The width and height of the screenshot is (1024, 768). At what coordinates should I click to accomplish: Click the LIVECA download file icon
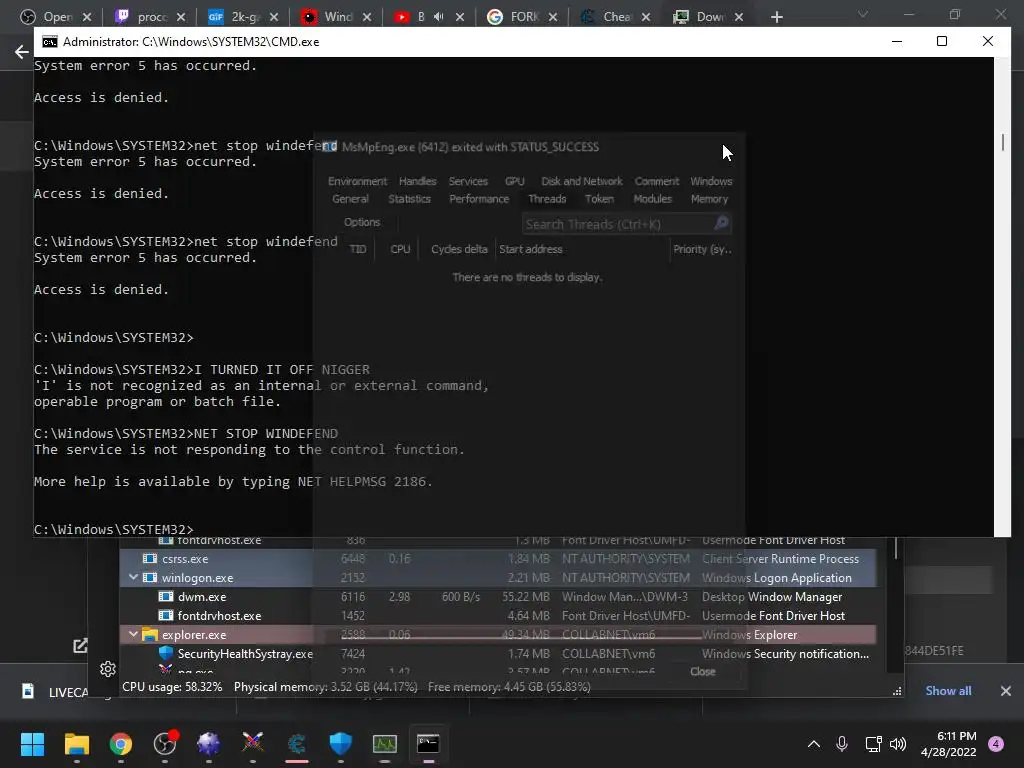click(28, 691)
